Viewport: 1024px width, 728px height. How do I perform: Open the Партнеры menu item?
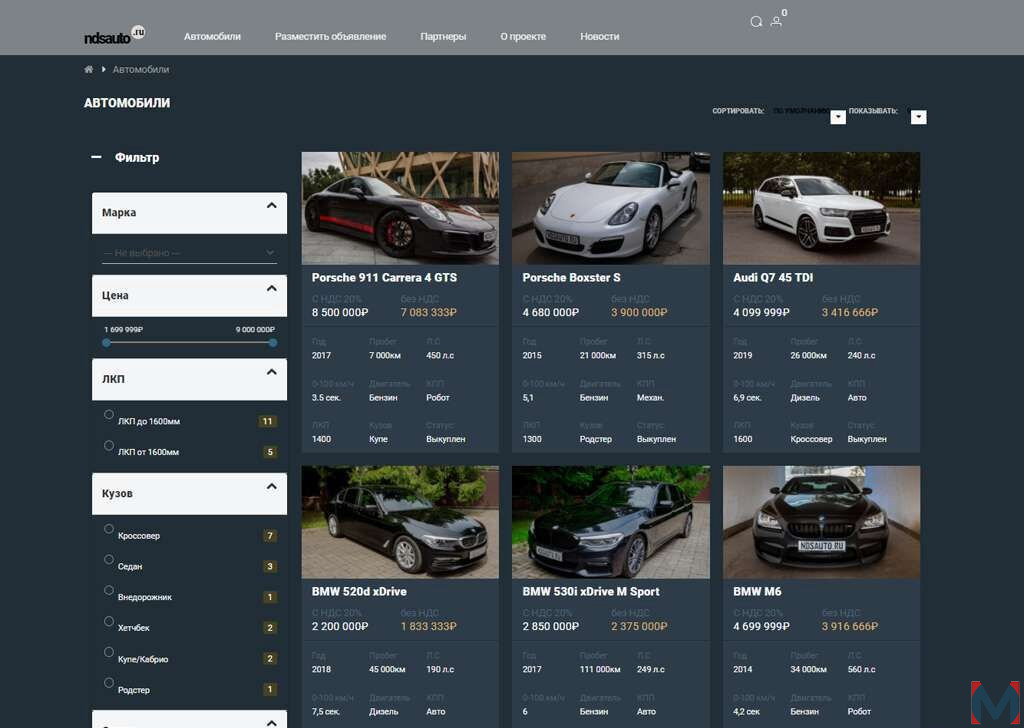(x=443, y=37)
